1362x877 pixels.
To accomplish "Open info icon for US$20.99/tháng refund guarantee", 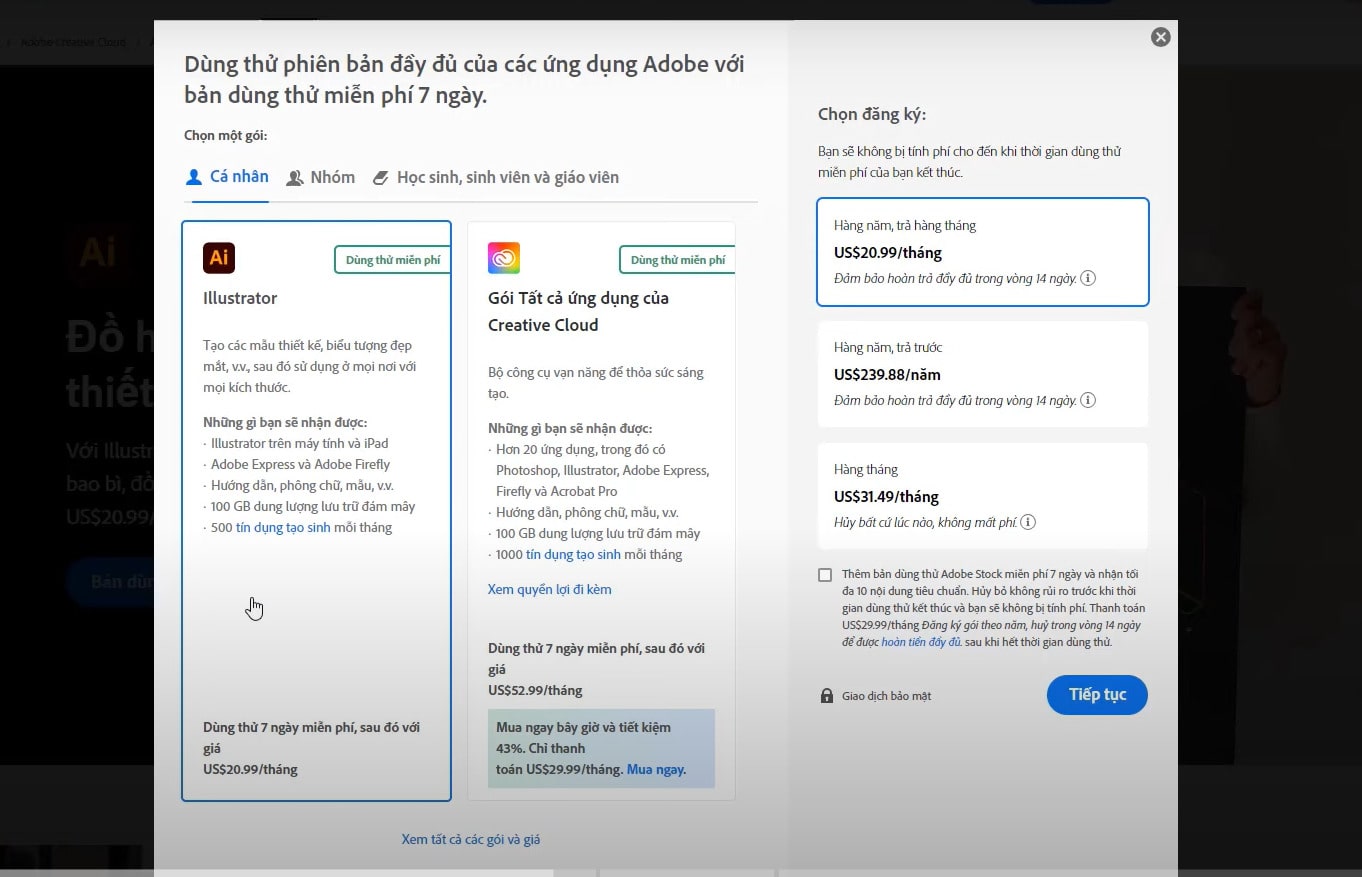I will click(x=1088, y=278).
